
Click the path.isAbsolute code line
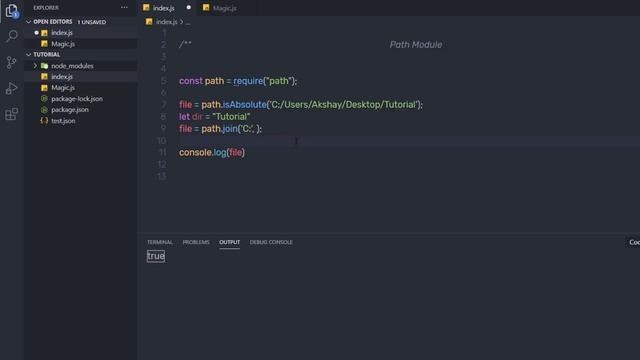(x=301, y=104)
